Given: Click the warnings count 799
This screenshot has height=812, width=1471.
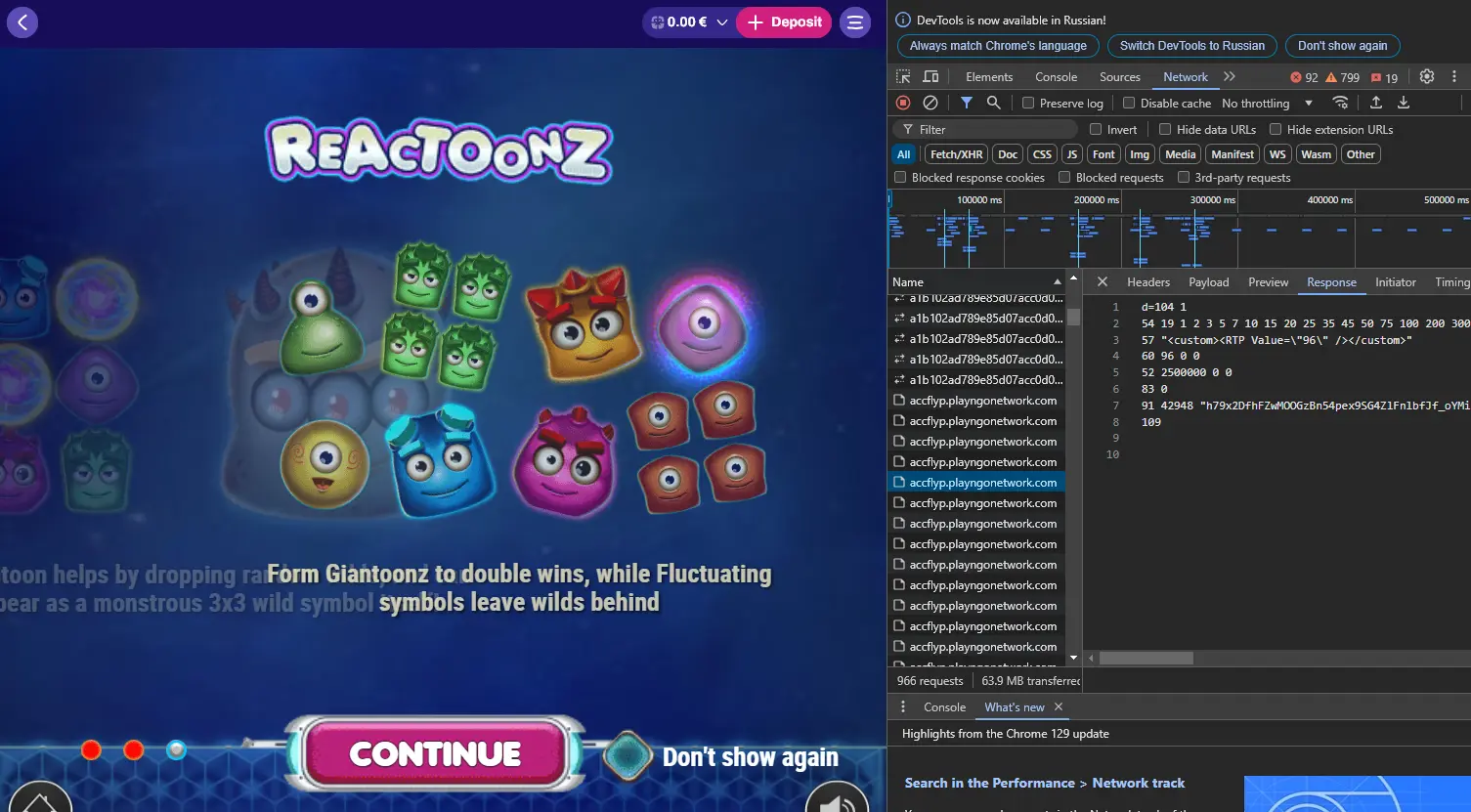Looking at the screenshot, I should (x=1342, y=77).
